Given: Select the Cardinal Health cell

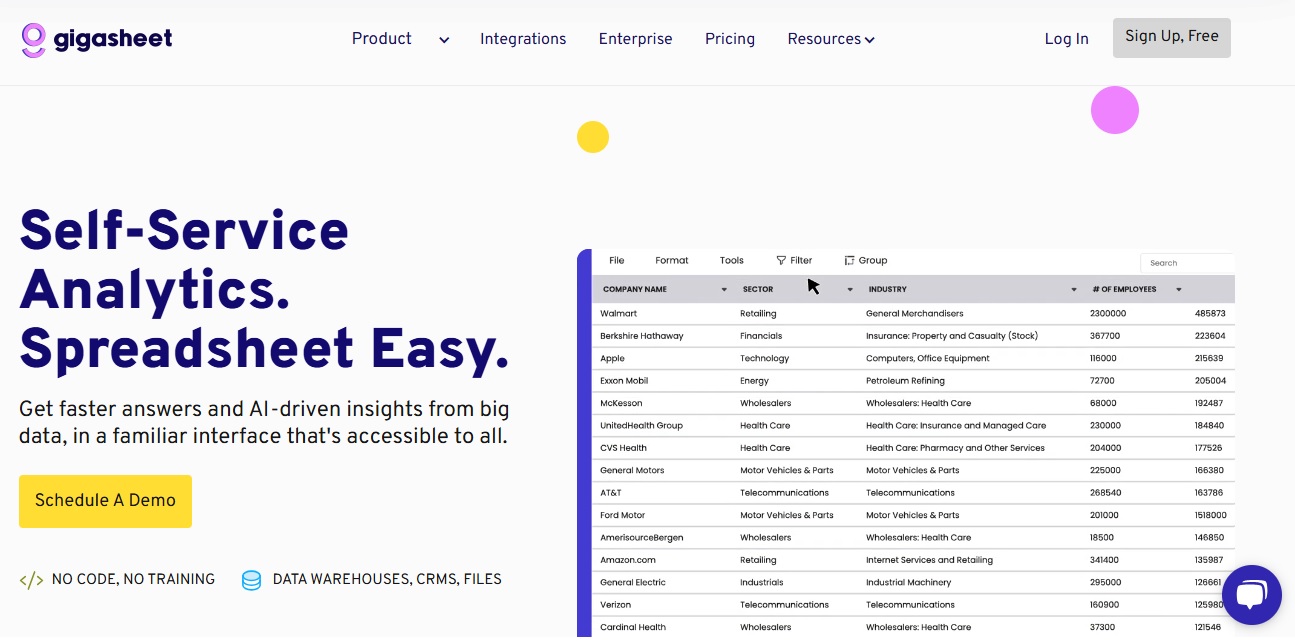Looking at the screenshot, I should [x=633, y=627].
